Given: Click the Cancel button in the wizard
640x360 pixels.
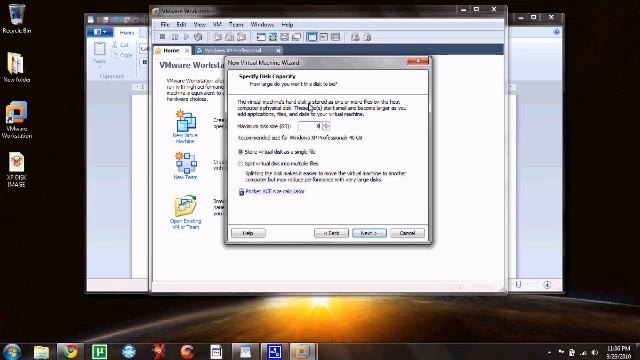Looking at the screenshot, I should tap(407, 233).
